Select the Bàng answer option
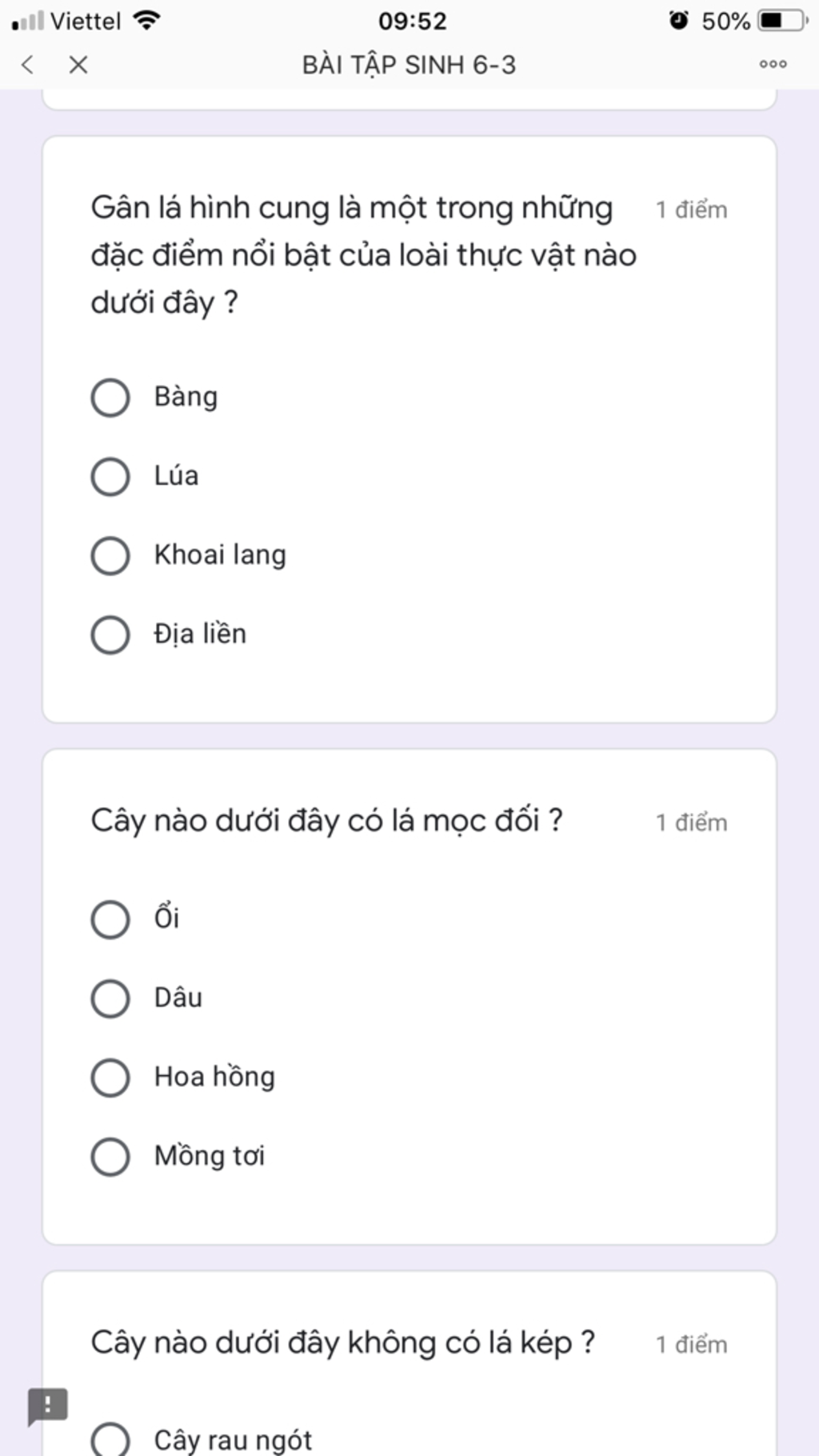This screenshot has height=1456, width=819. (x=110, y=398)
